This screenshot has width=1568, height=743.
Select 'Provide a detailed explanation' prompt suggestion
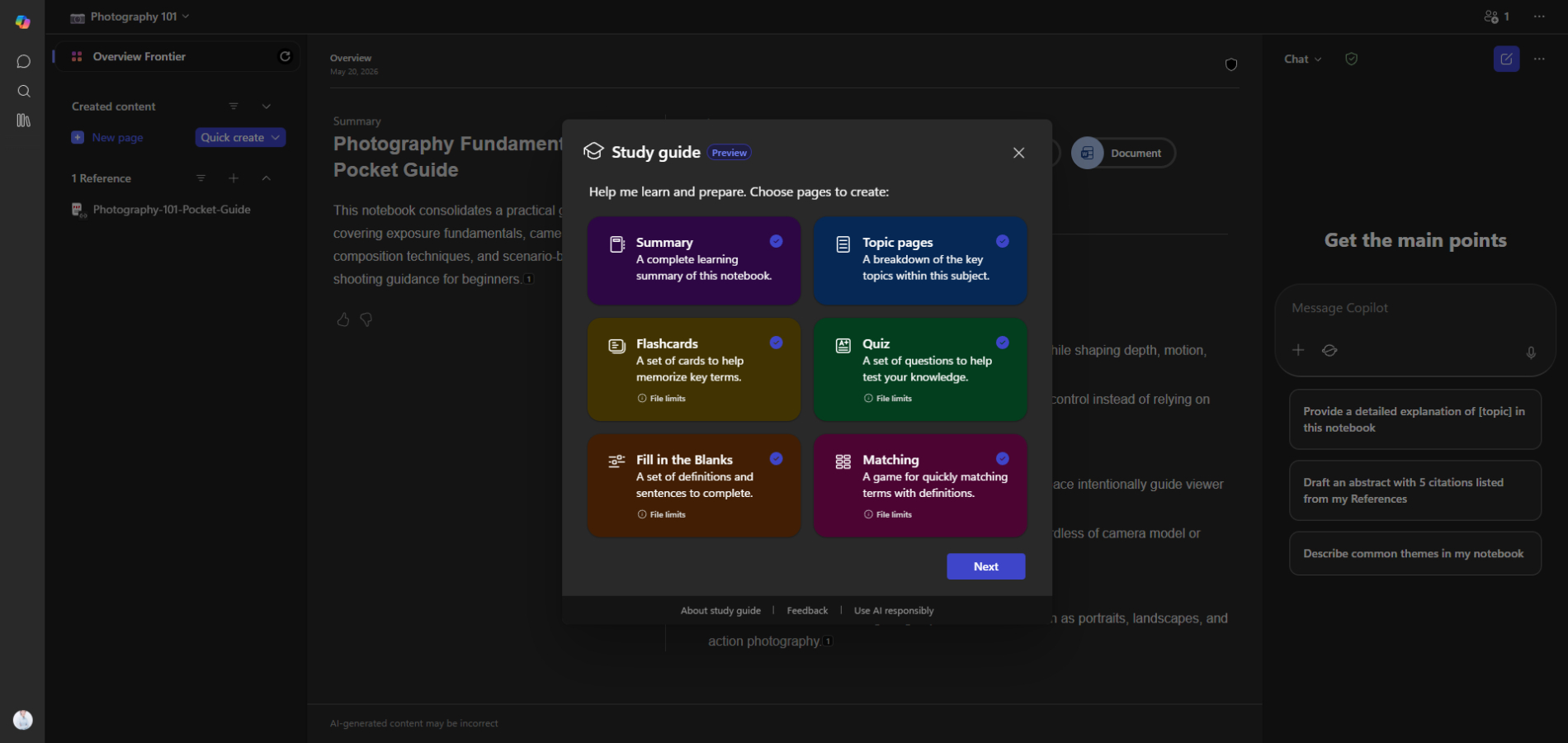click(x=1415, y=419)
